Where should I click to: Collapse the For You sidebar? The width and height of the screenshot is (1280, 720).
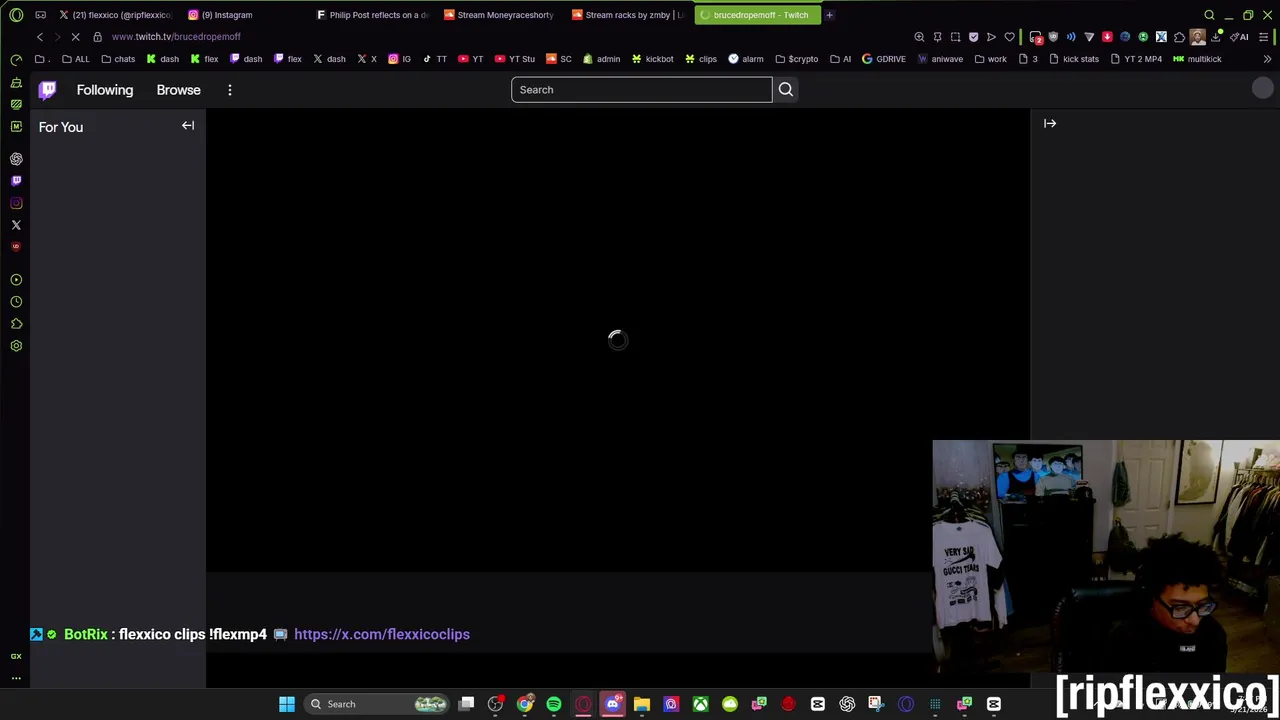pos(188,126)
